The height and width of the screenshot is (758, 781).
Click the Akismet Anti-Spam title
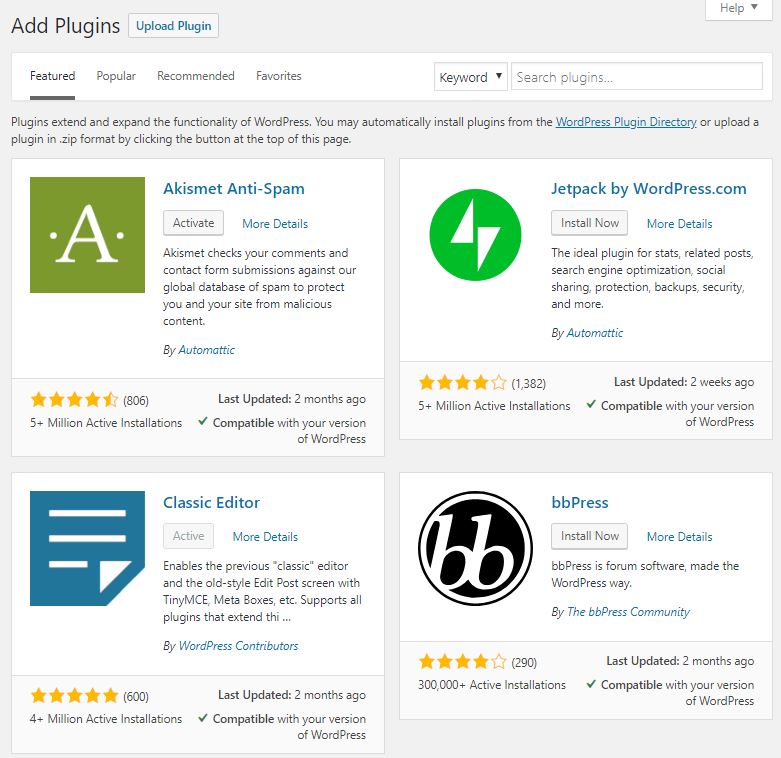(234, 189)
